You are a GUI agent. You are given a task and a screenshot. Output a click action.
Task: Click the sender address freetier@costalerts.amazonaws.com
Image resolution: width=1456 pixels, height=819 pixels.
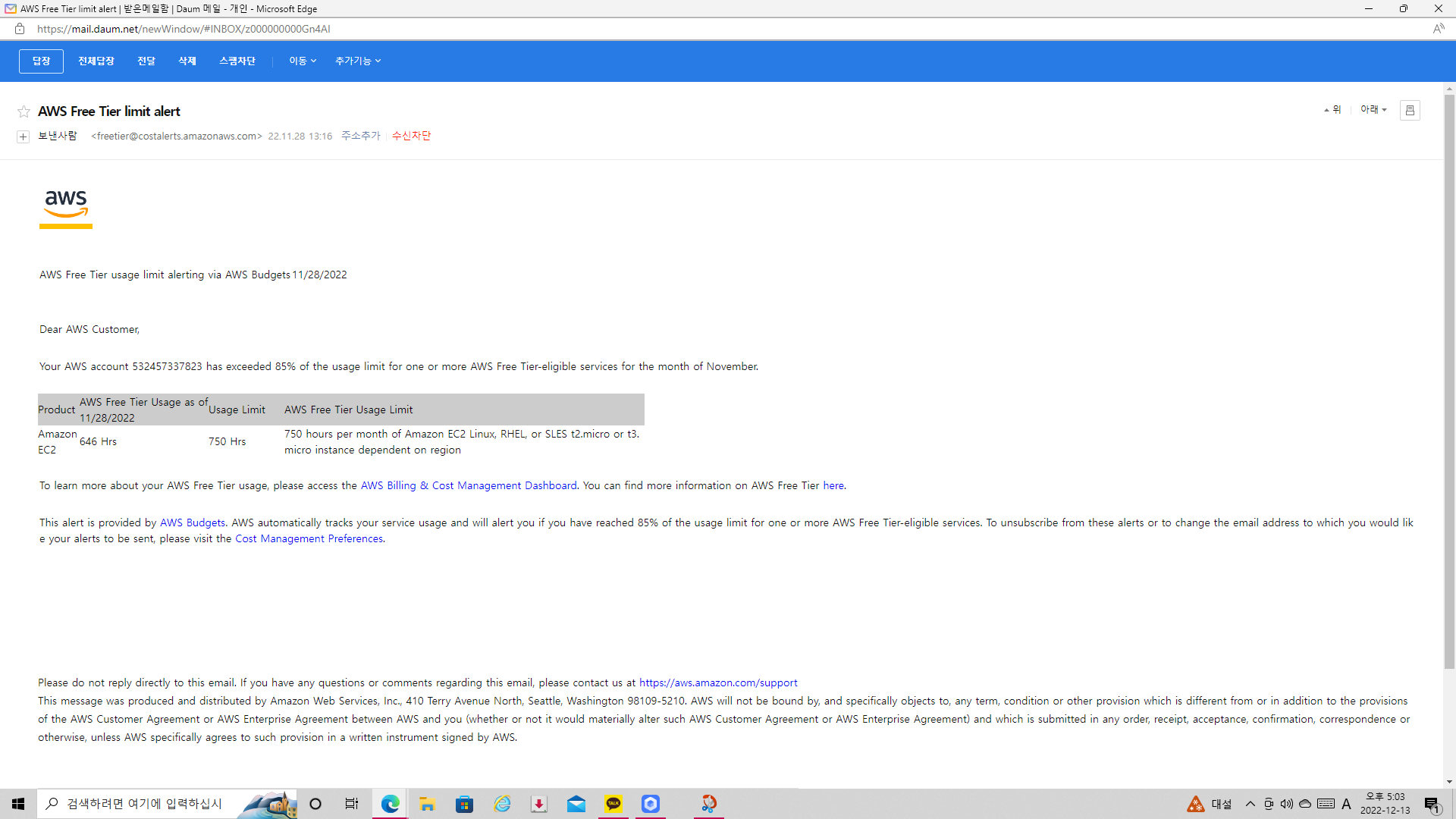[x=177, y=136]
